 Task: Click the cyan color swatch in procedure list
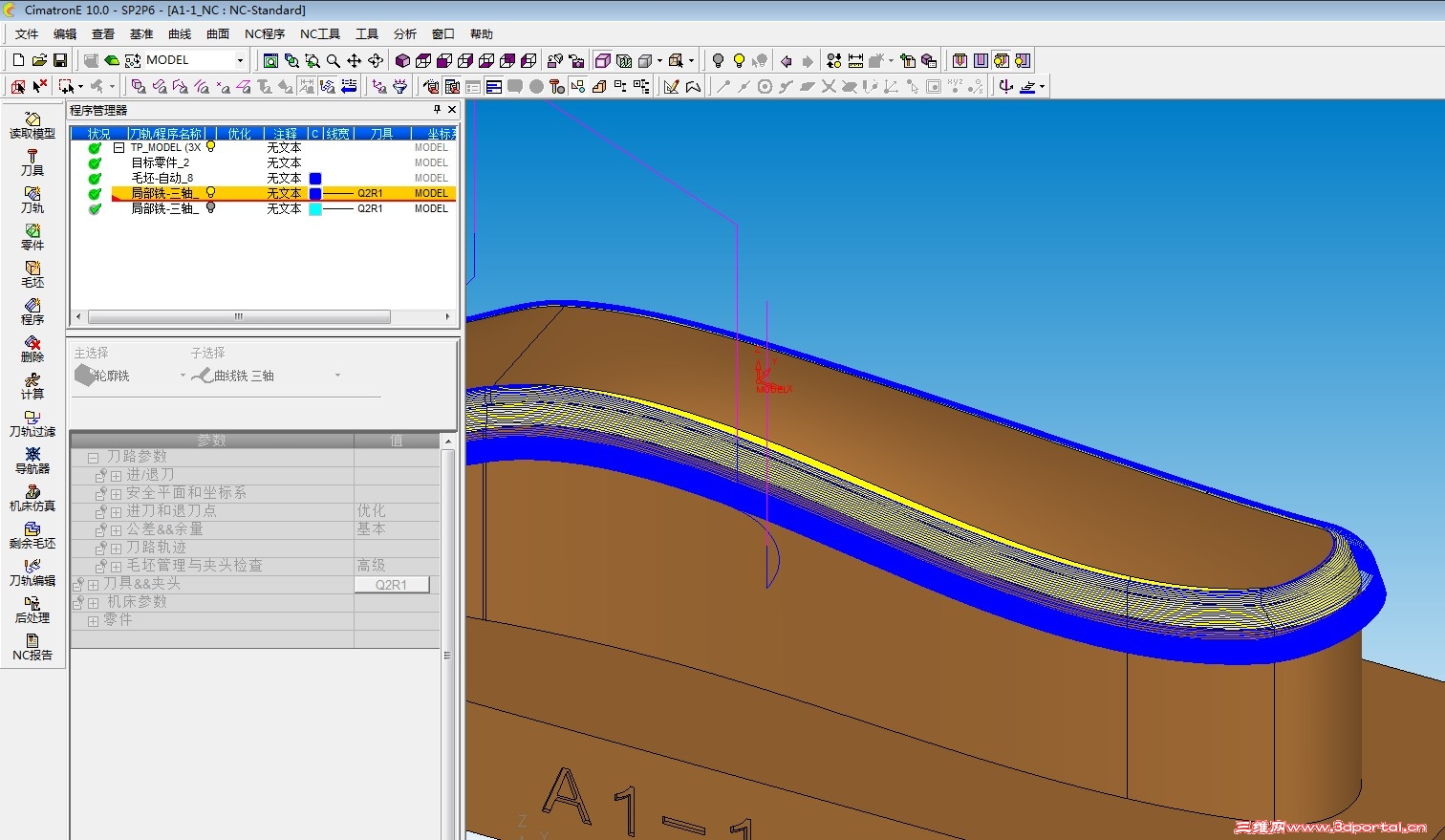tap(315, 209)
